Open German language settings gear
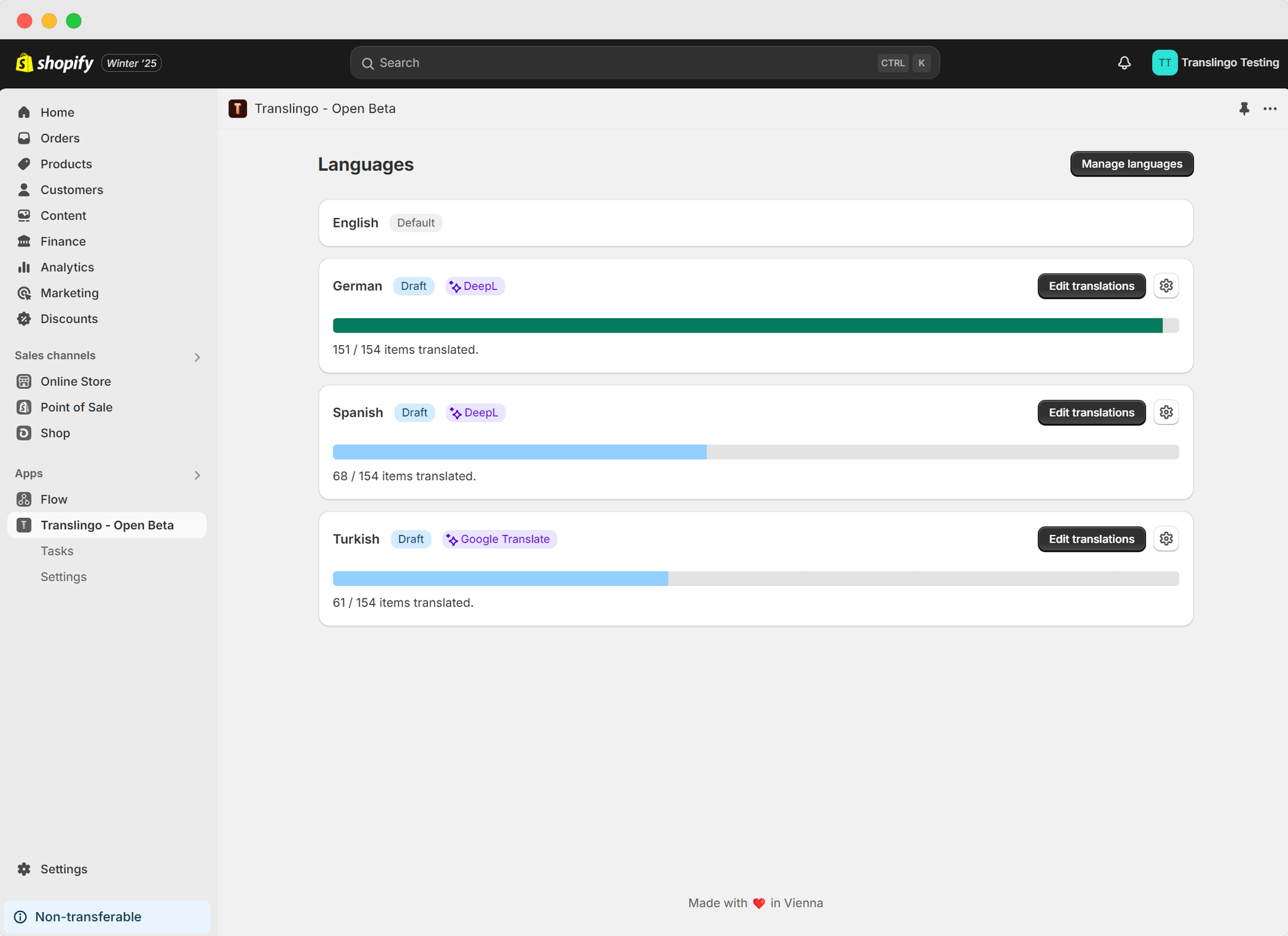The image size is (1288, 936). tap(1166, 286)
